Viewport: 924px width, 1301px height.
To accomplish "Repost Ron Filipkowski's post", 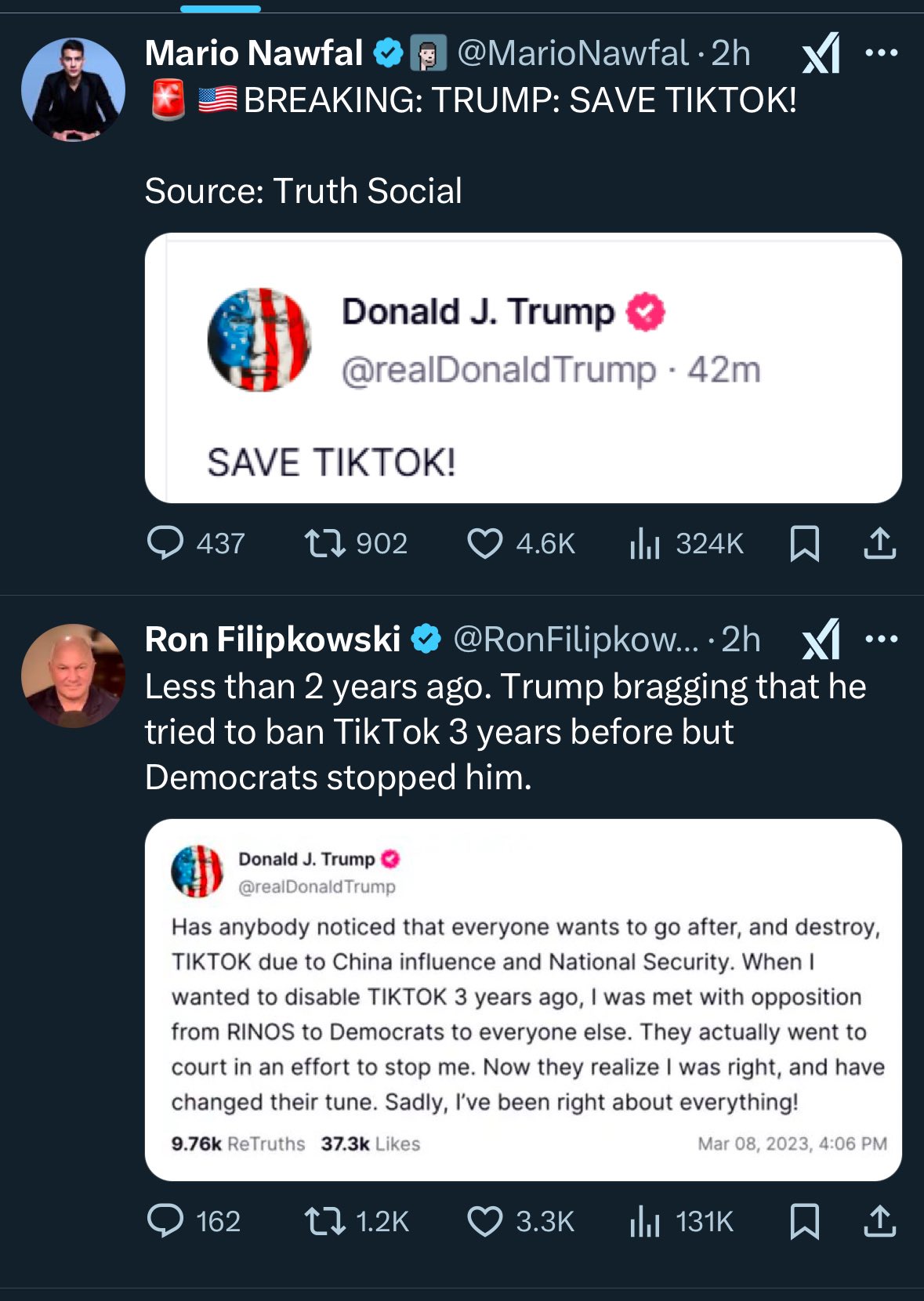I will click(324, 1221).
